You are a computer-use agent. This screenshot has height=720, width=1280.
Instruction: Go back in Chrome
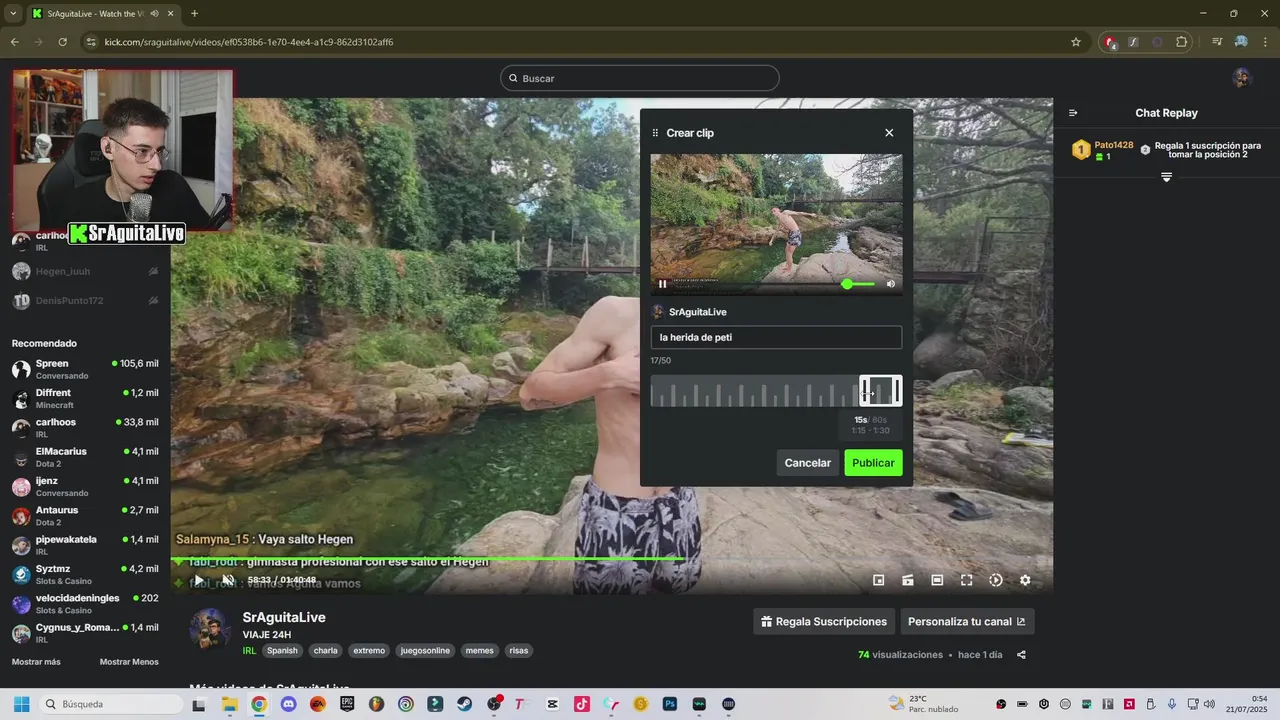(x=14, y=42)
